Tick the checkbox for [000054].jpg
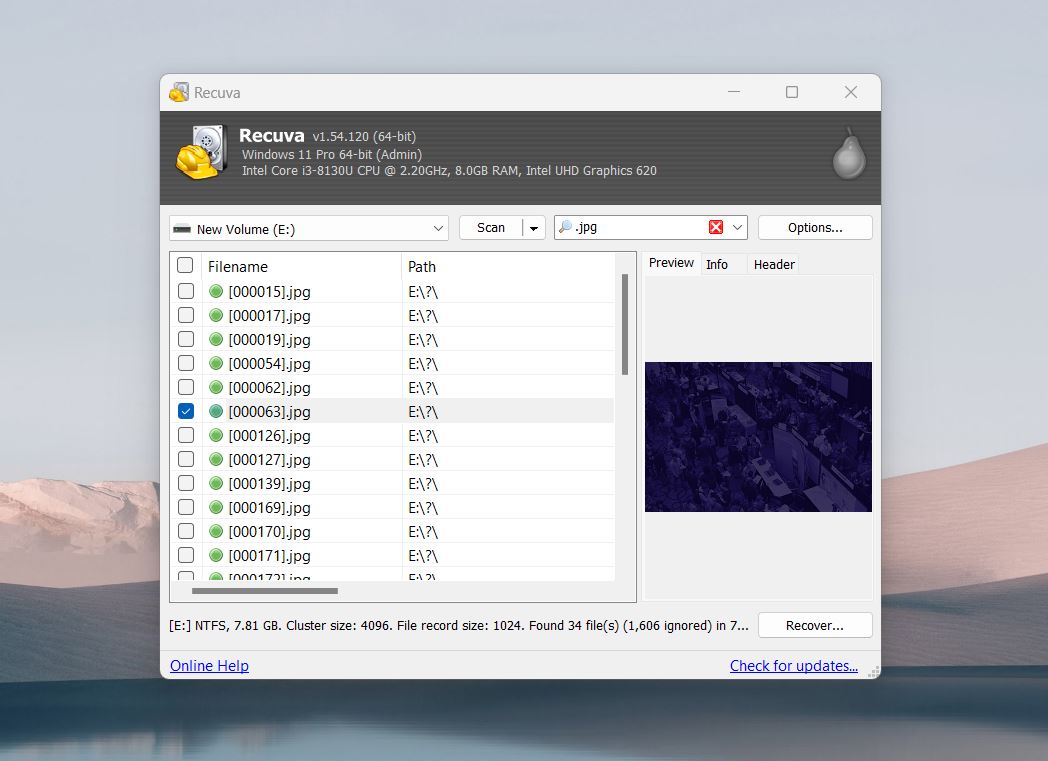 [186, 364]
